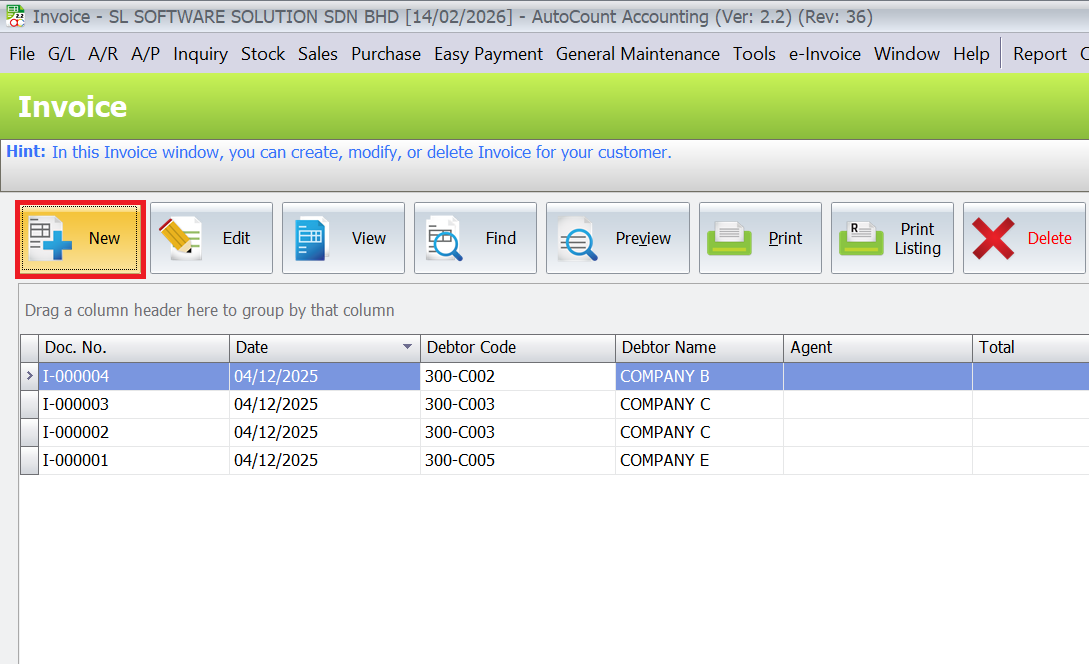Click the Edit pencil icon
The height and width of the screenshot is (664, 1089).
pos(180,239)
